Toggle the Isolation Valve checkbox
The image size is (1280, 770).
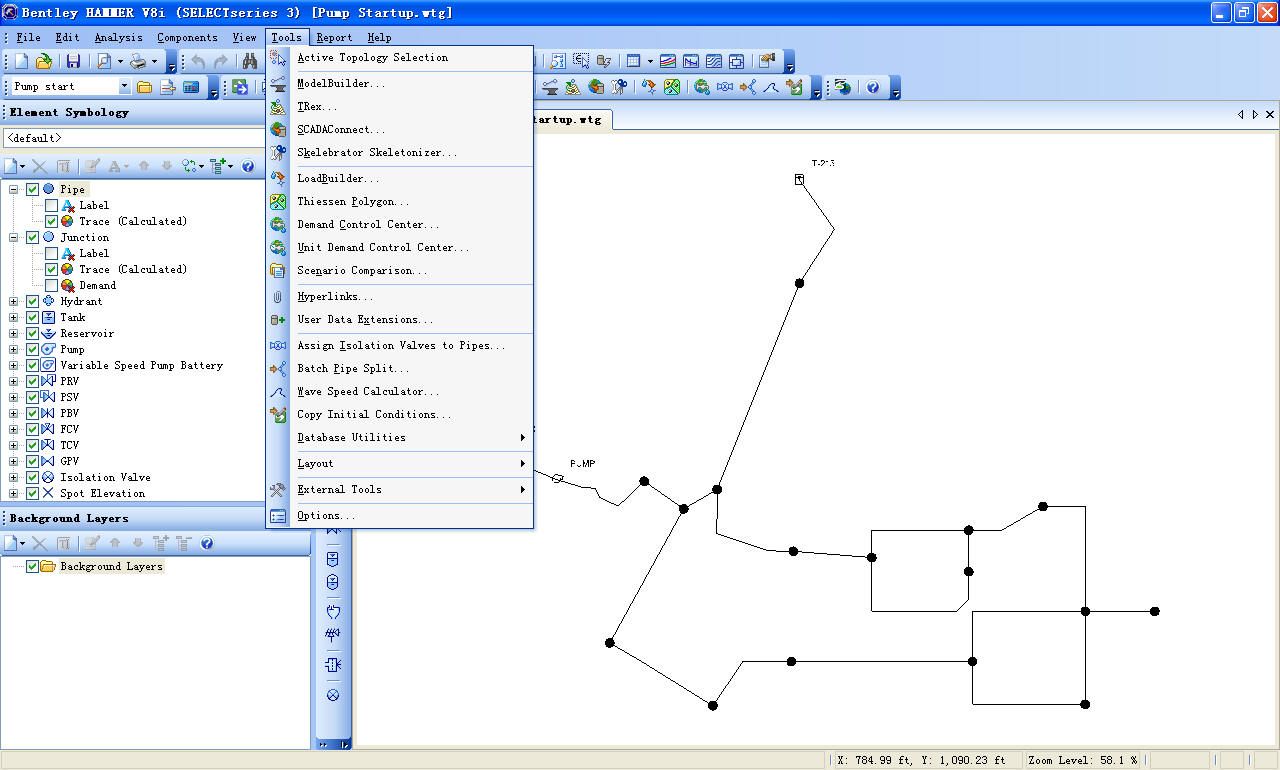pos(32,477)
